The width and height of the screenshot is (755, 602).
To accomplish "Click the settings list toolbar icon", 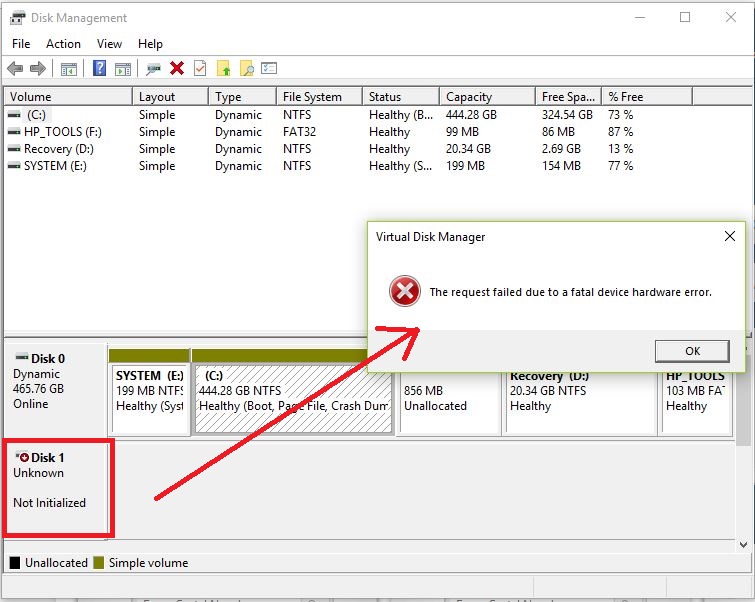I will [269, 68].
